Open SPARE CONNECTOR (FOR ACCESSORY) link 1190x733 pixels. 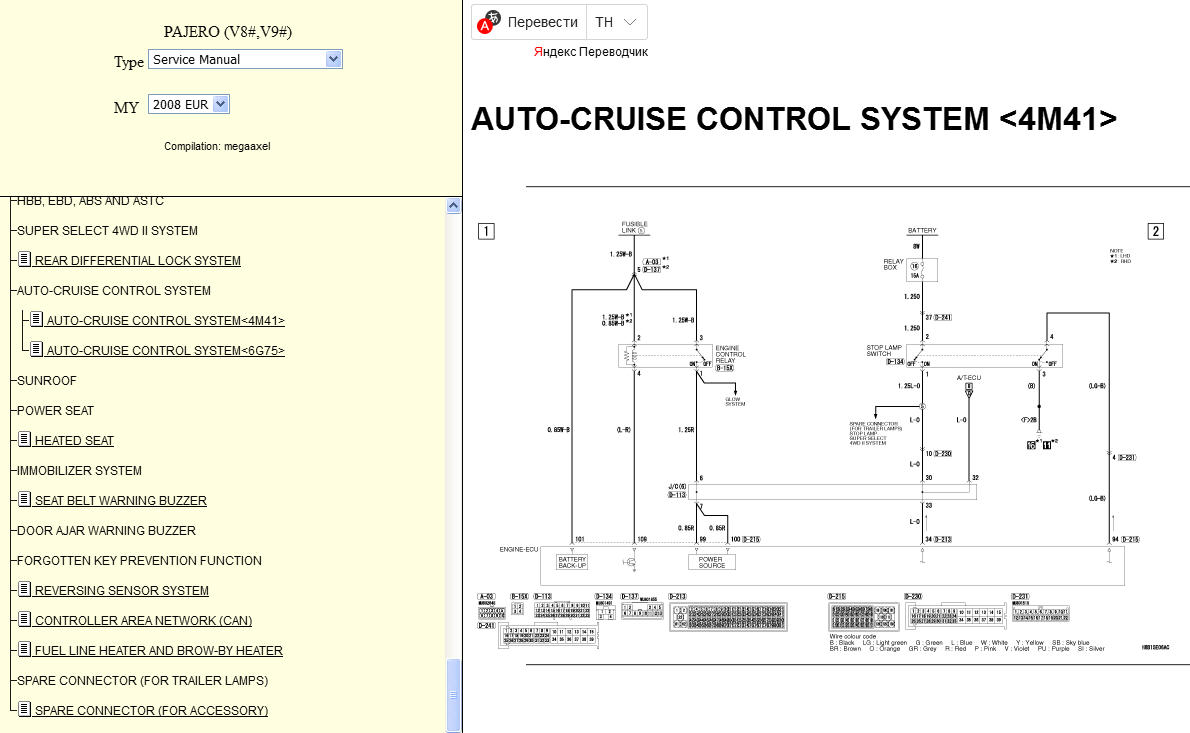pos(151,710)
